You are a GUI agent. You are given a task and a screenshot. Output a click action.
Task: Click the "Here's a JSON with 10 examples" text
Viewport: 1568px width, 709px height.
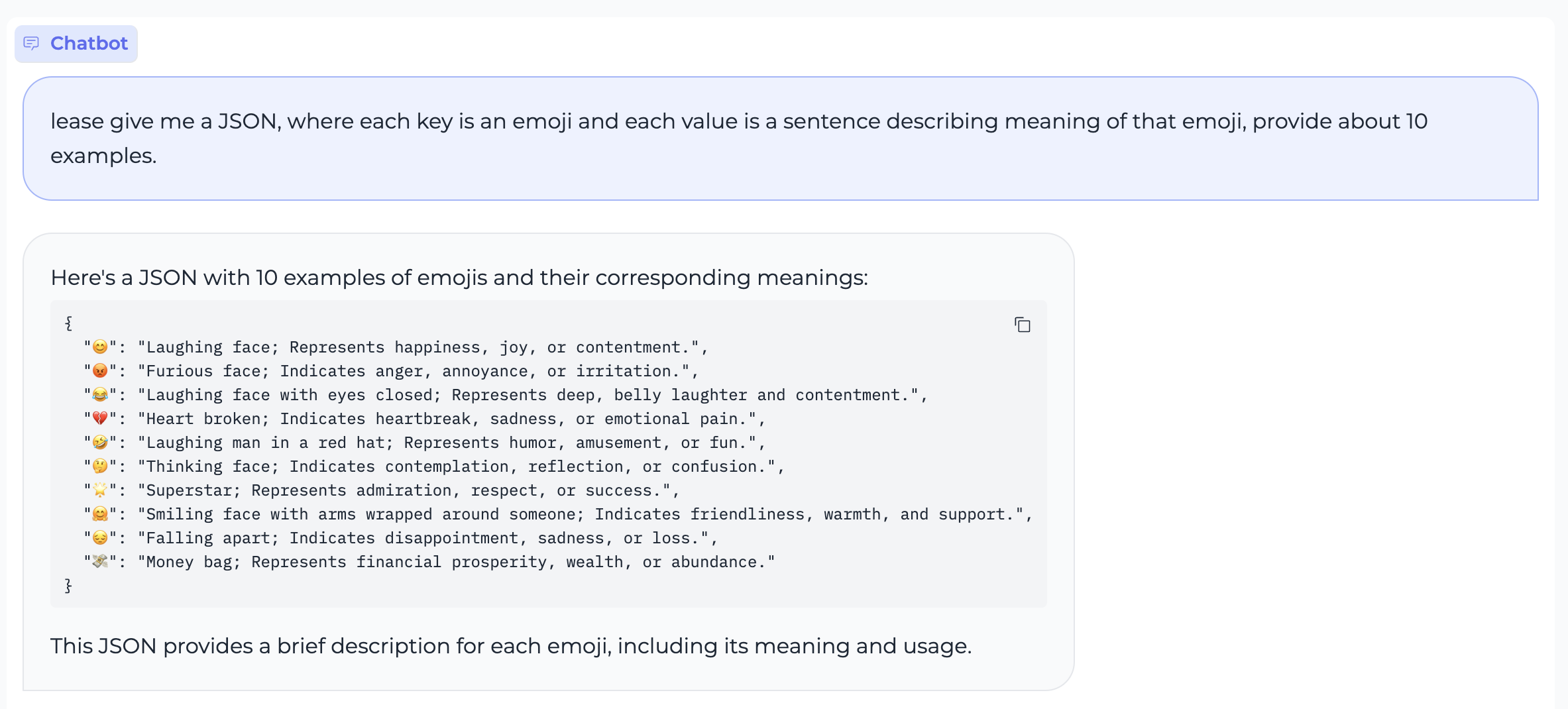(459, 278)
